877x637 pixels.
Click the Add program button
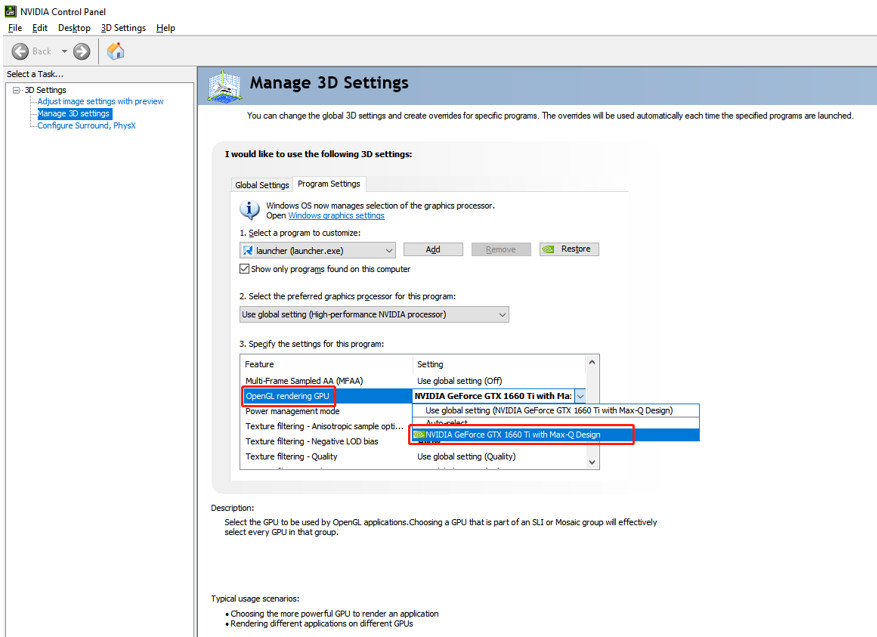433,249
